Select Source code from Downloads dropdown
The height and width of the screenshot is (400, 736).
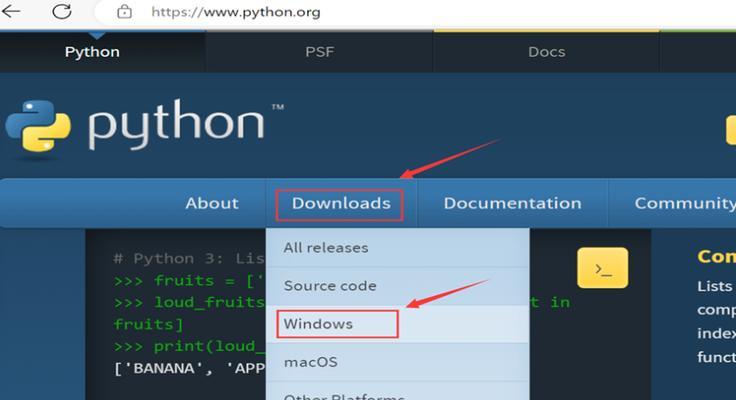(398, 286)
